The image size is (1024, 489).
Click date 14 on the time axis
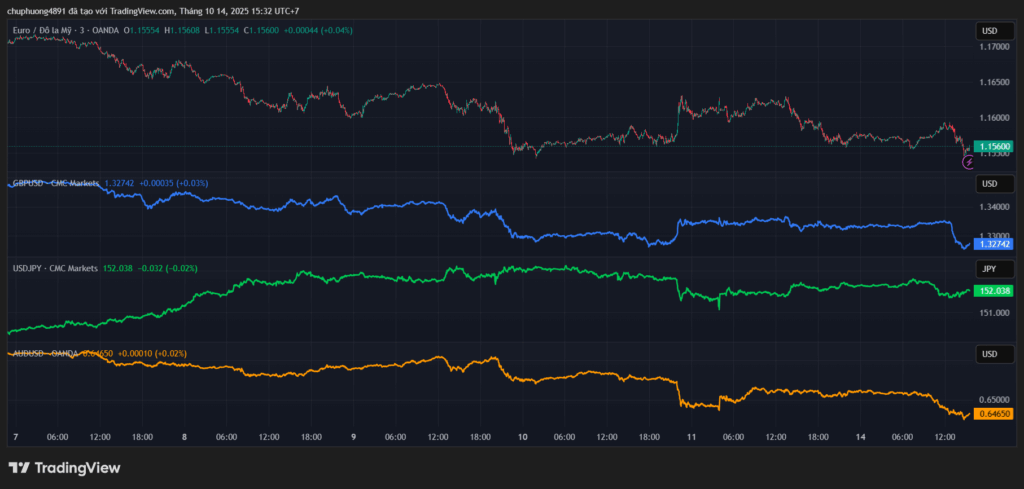(x=859, y=437)
